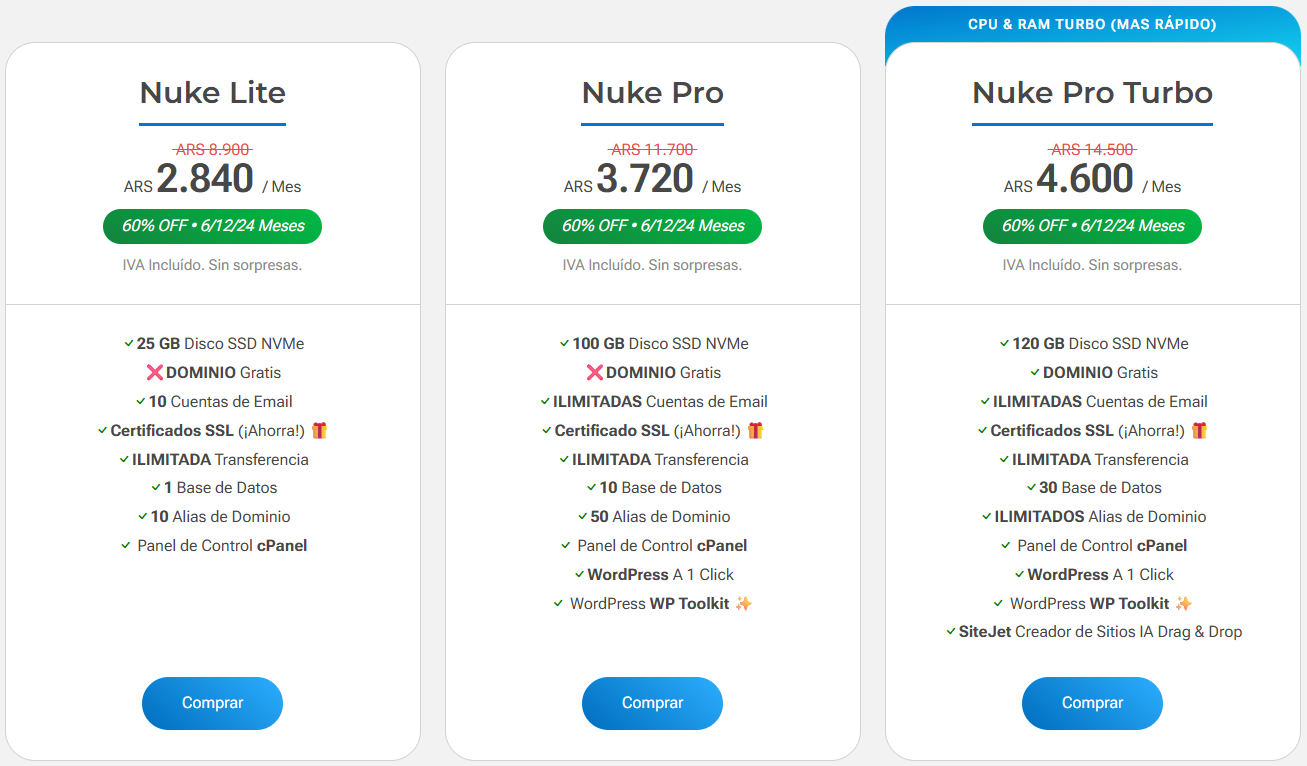Open the Nuke Pro Turbo plan heading
Screen dimensions: 1307x766
(x=1092, y=93)
